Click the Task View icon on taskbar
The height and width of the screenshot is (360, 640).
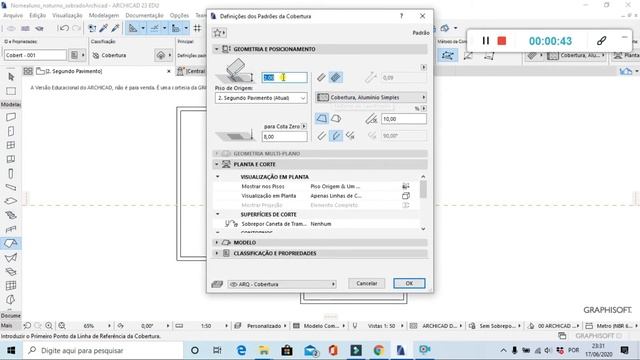coord(217,350)
